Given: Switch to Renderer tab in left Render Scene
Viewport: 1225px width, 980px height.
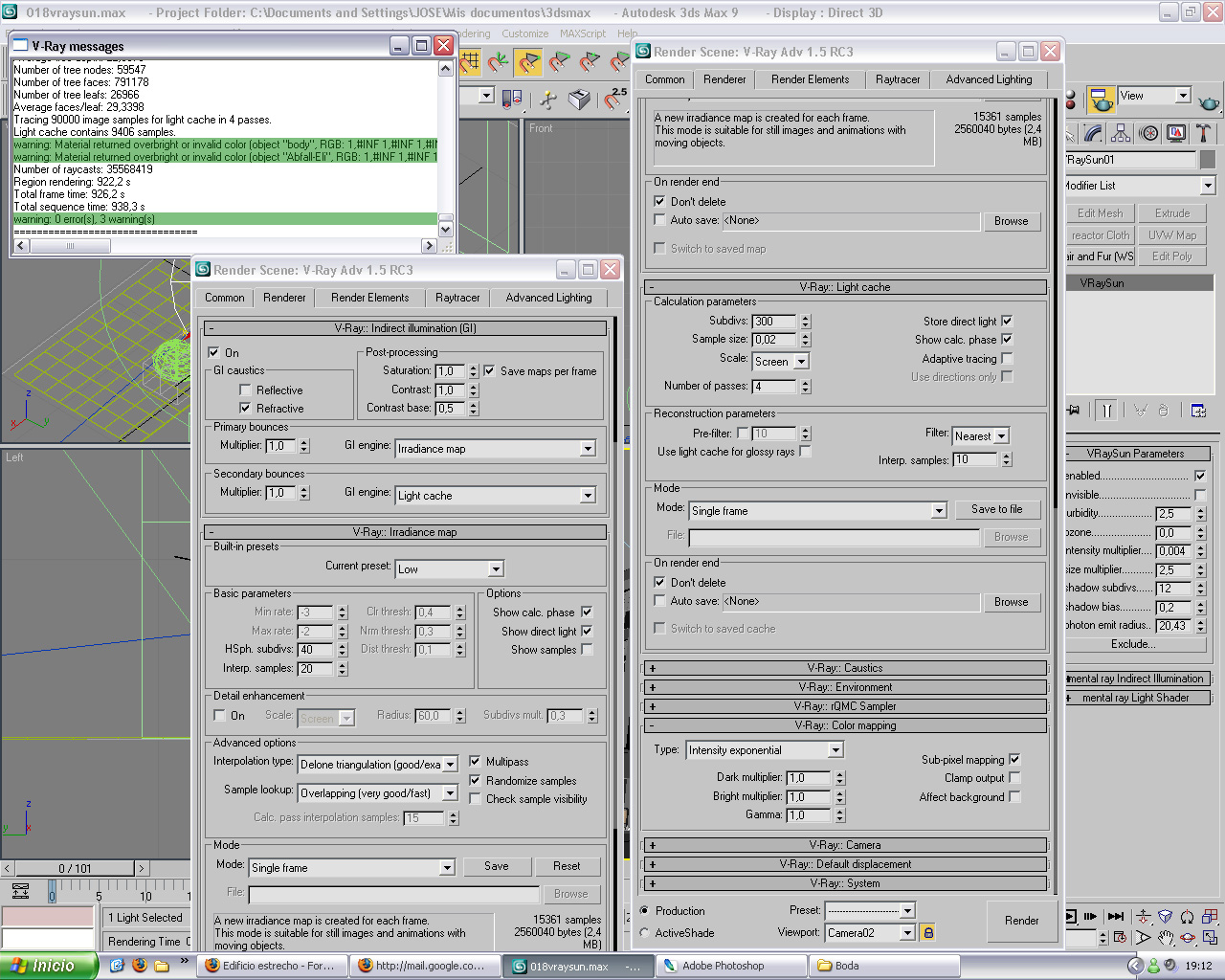Looking at the screenshot, I should [284, 298].
